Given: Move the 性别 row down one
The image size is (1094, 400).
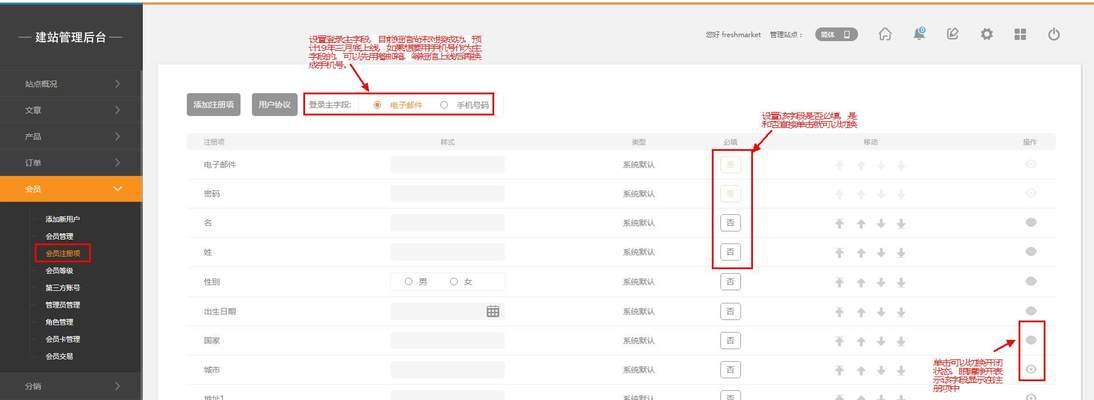Looking at the screenshot, I should (x=881, y=283).
